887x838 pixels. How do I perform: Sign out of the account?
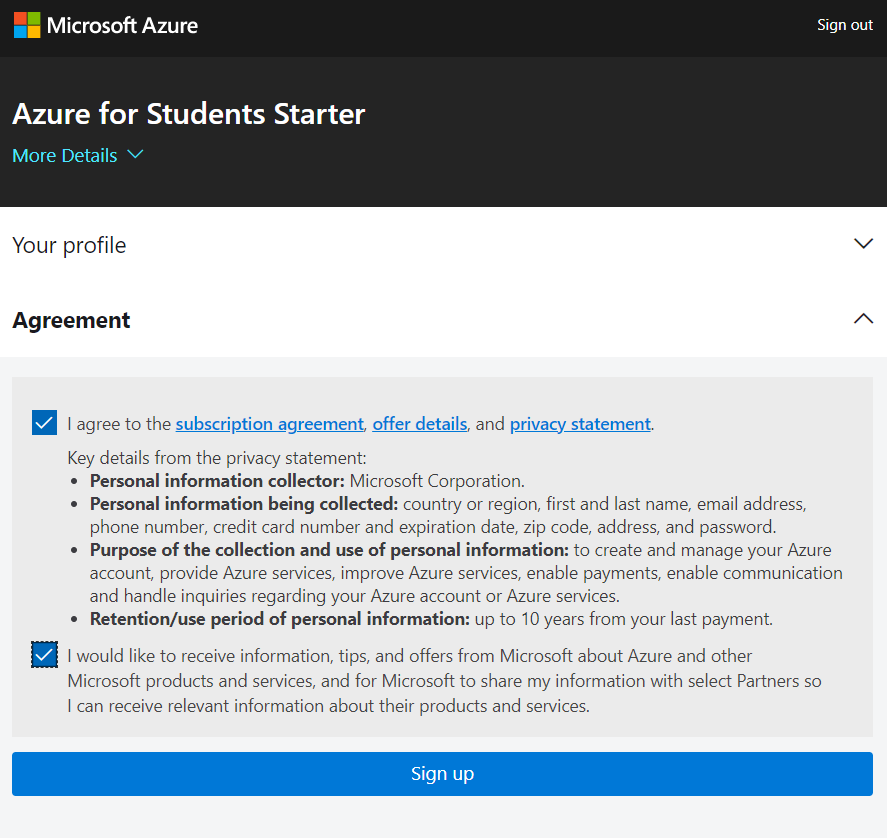[x=845, y=25]
